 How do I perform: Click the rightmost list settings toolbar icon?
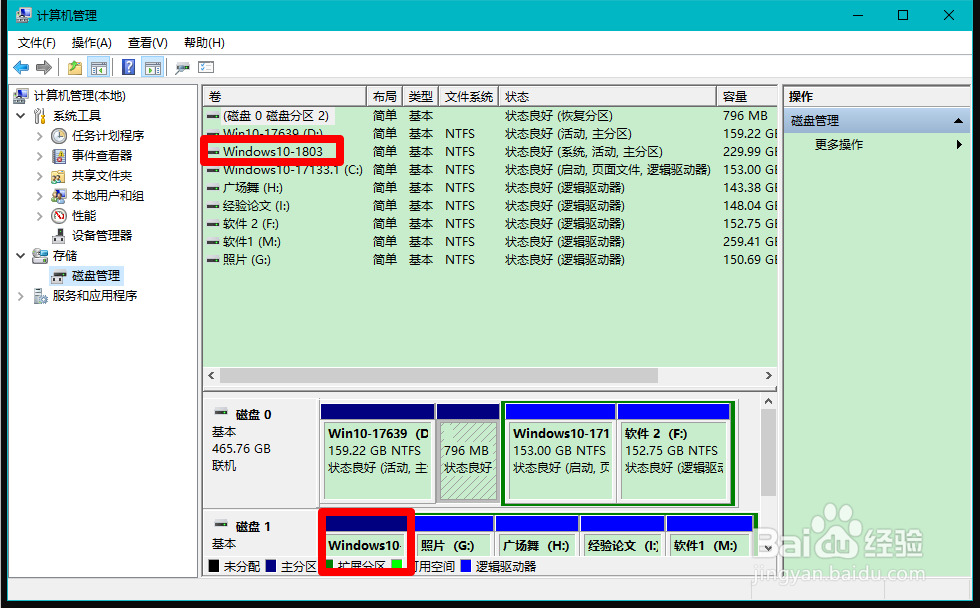click(206, 67)
